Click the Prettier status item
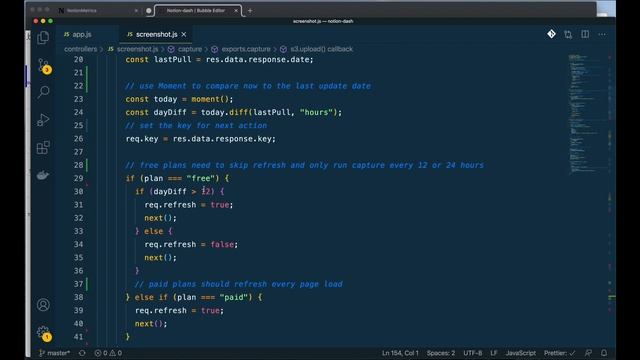 559,353
